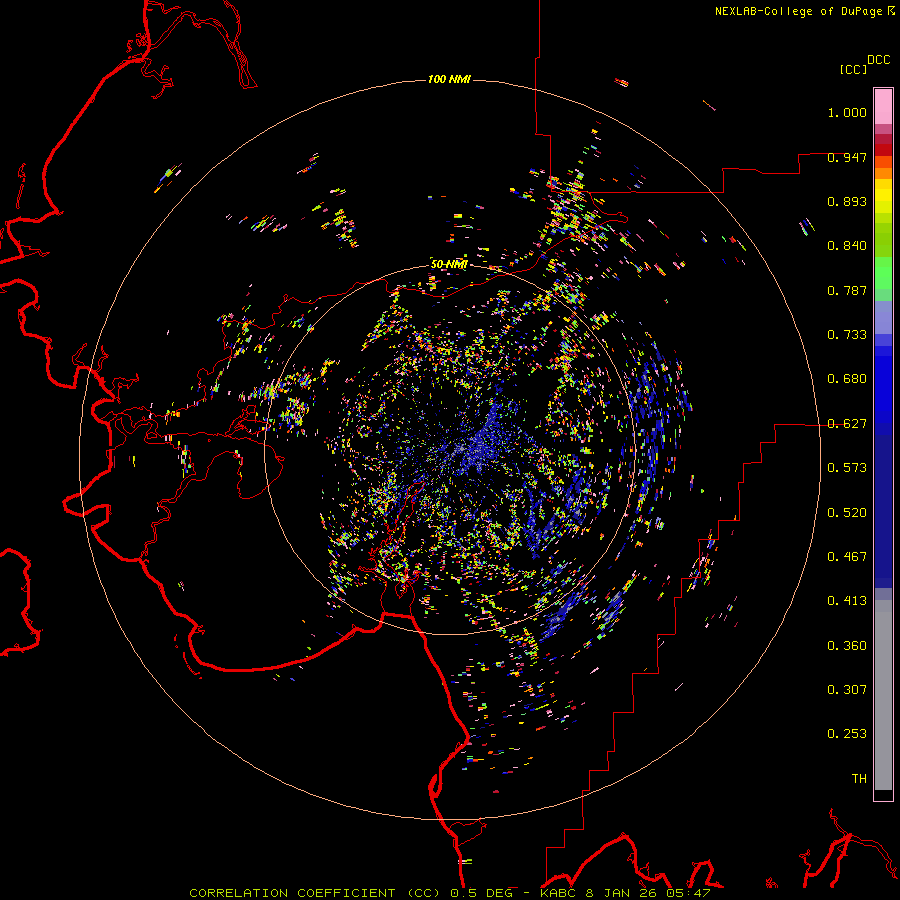Pick the orange swatch of the color bar

(883, 172)
